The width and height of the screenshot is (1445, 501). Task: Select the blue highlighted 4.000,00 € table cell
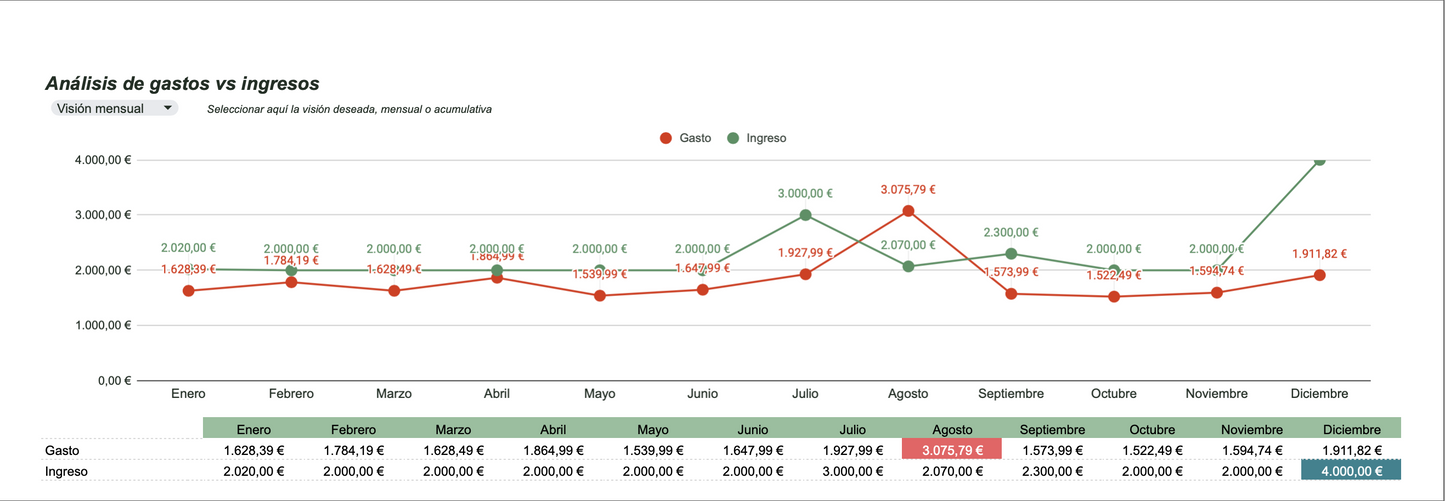[1350, 471]
